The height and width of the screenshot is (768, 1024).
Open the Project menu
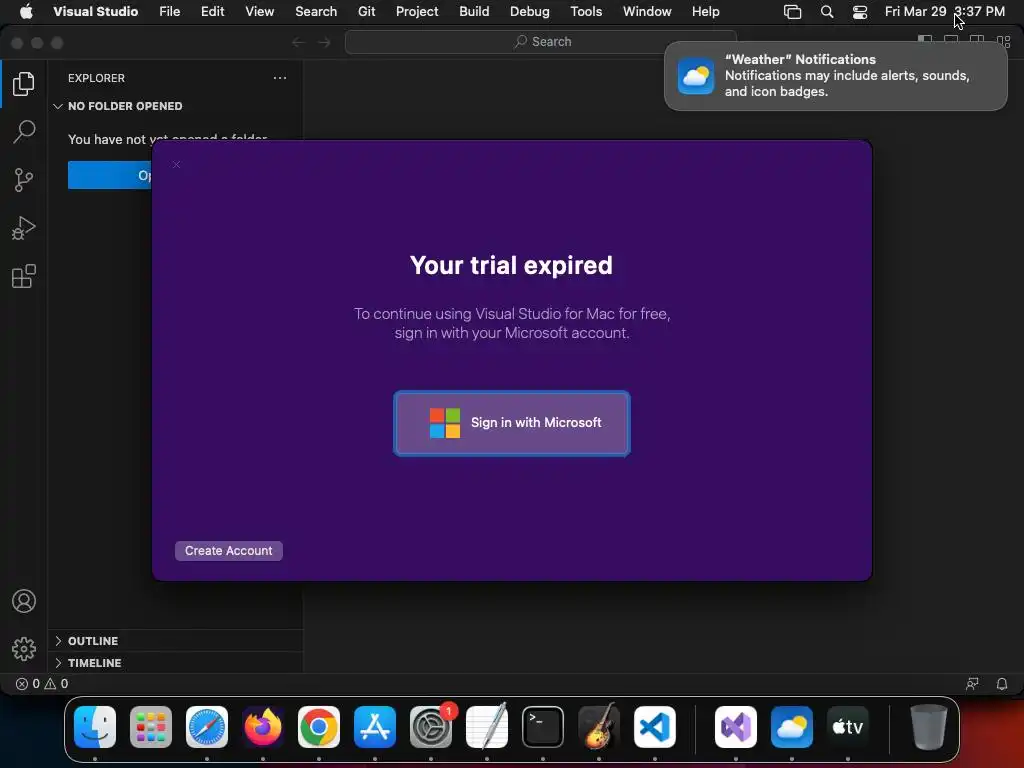[417, 12]
